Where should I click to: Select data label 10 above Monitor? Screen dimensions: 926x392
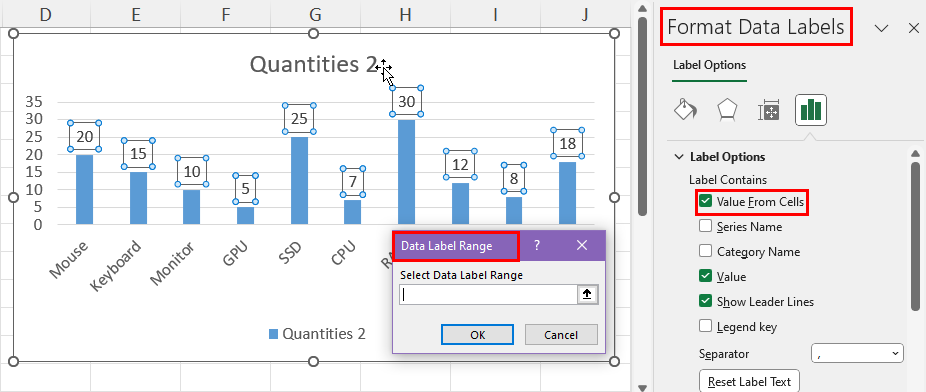(x=192, y=171)
